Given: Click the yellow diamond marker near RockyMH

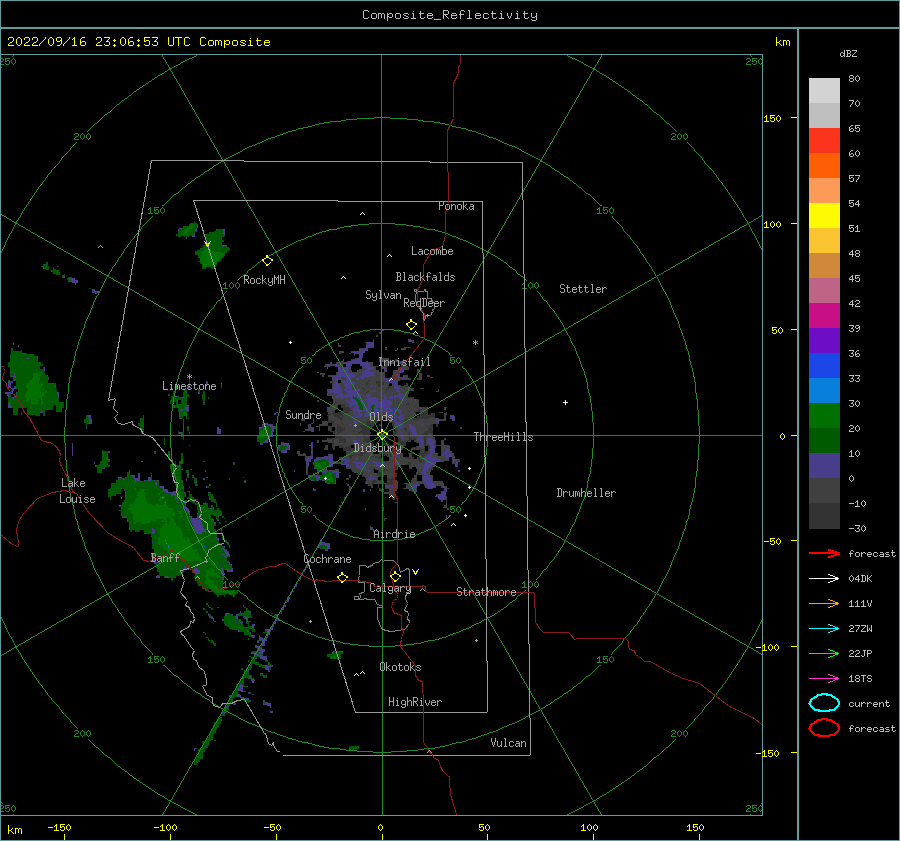Looking at the screenshot, I should 267,261.
